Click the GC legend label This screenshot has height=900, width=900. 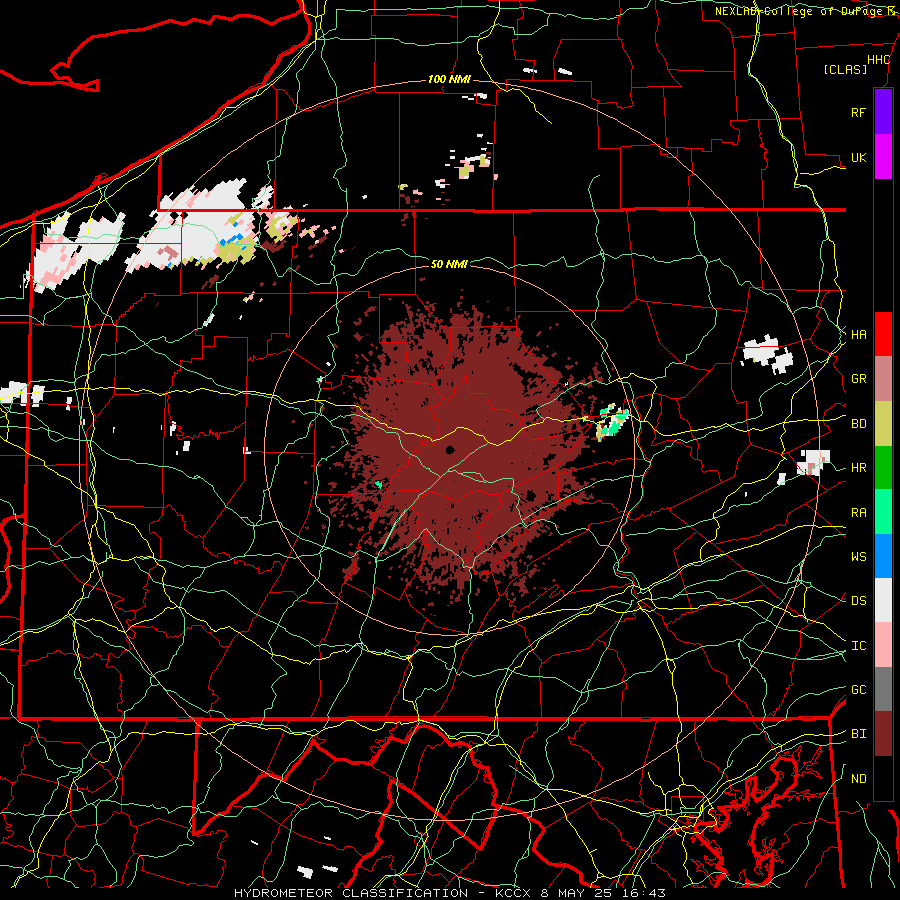point(858,690)
